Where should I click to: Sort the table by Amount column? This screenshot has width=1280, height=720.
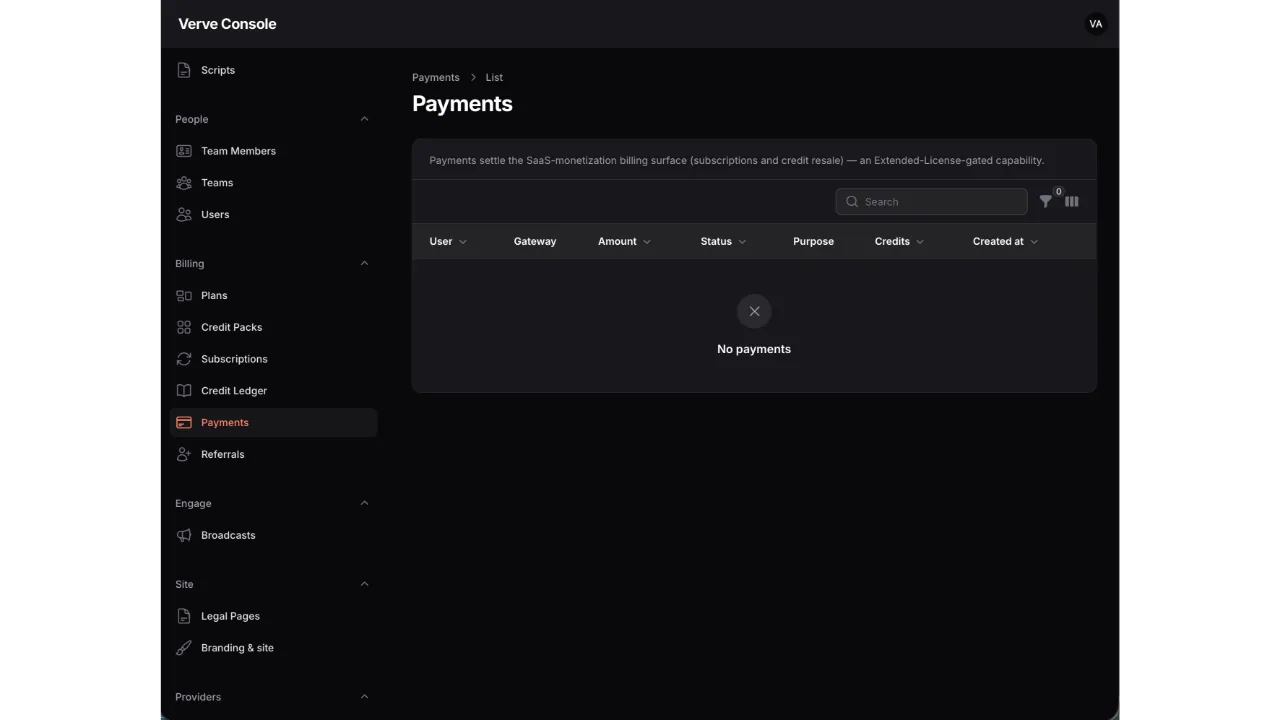click(x=625, y=241)
